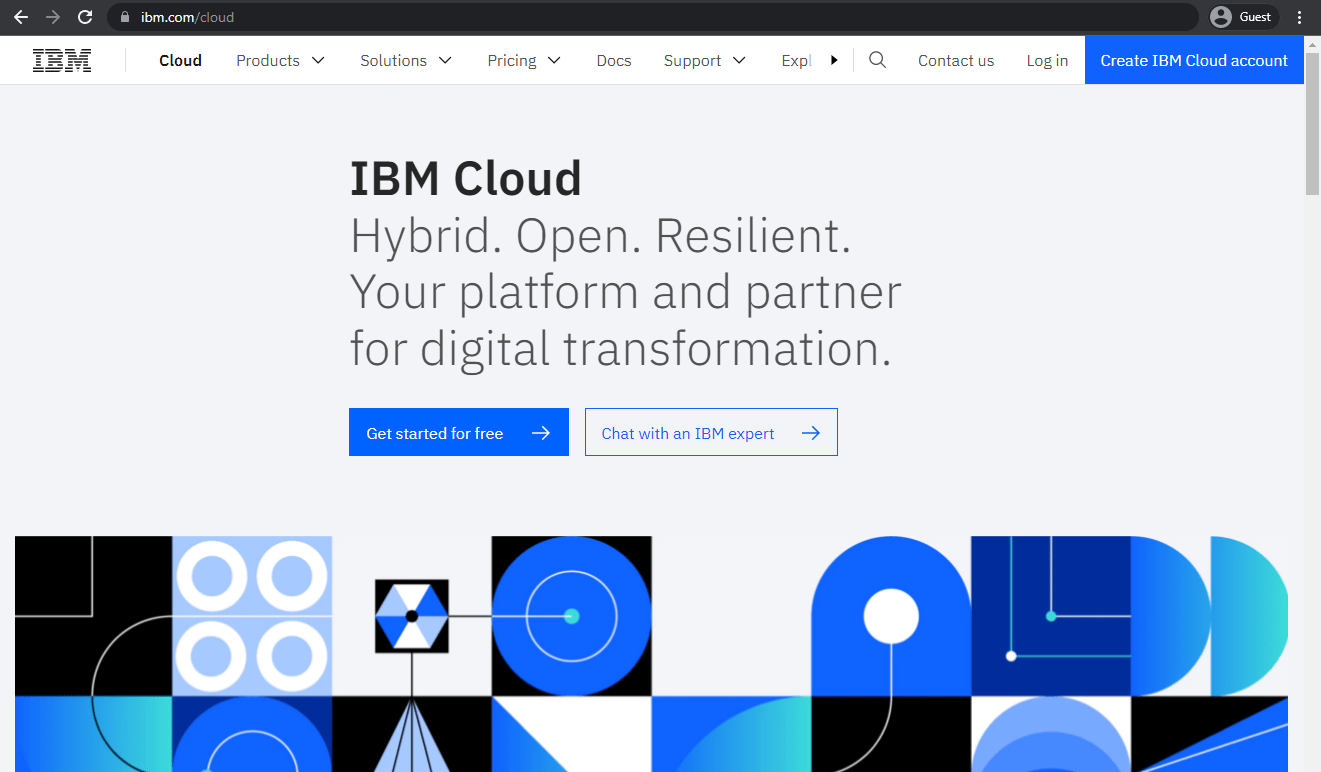The height and width of the screenshot is (772, 1321).
Task: Click the forward navigation arrow
Action: point(53,16)
